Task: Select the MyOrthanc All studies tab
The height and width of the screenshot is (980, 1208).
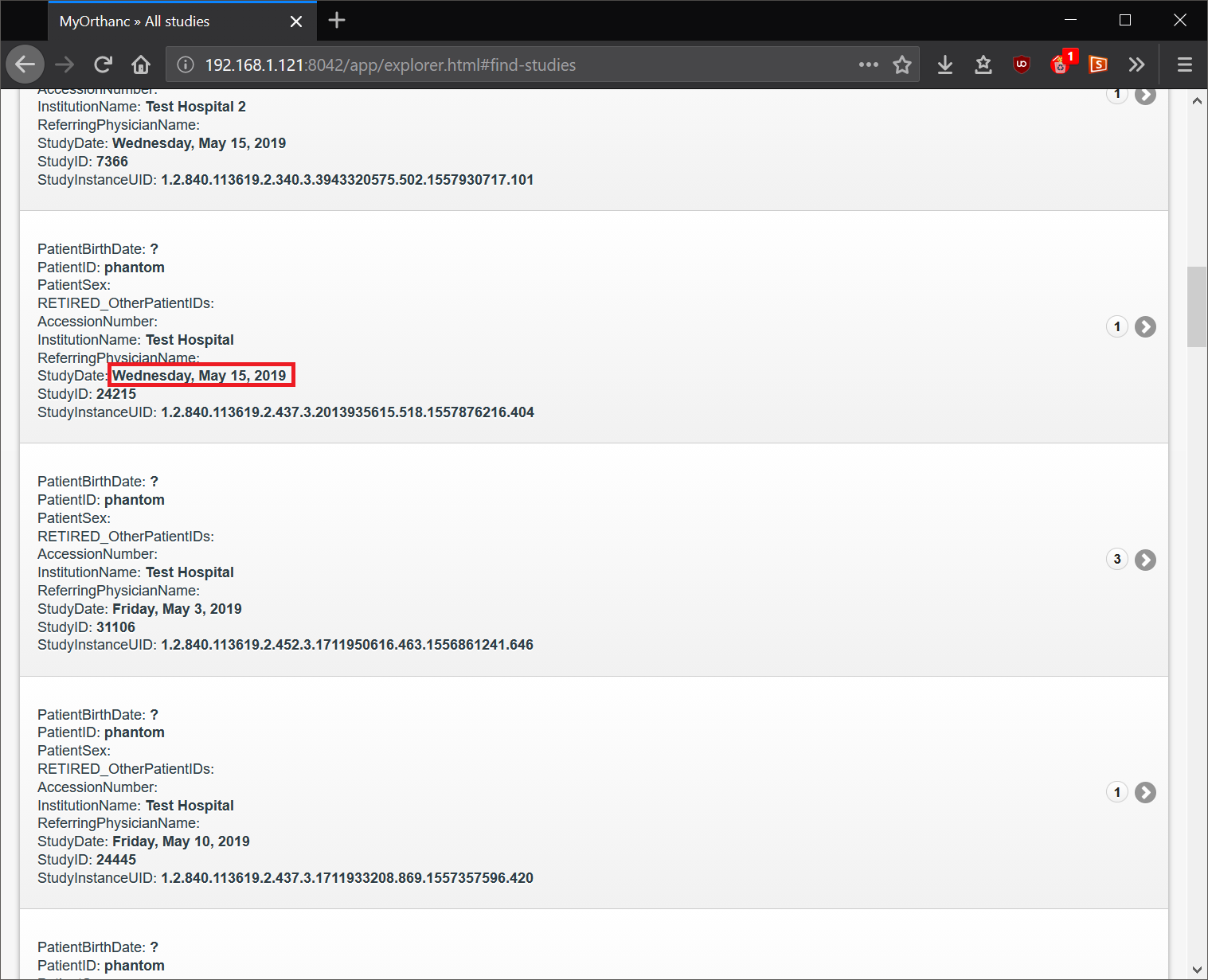Action: 182,21
